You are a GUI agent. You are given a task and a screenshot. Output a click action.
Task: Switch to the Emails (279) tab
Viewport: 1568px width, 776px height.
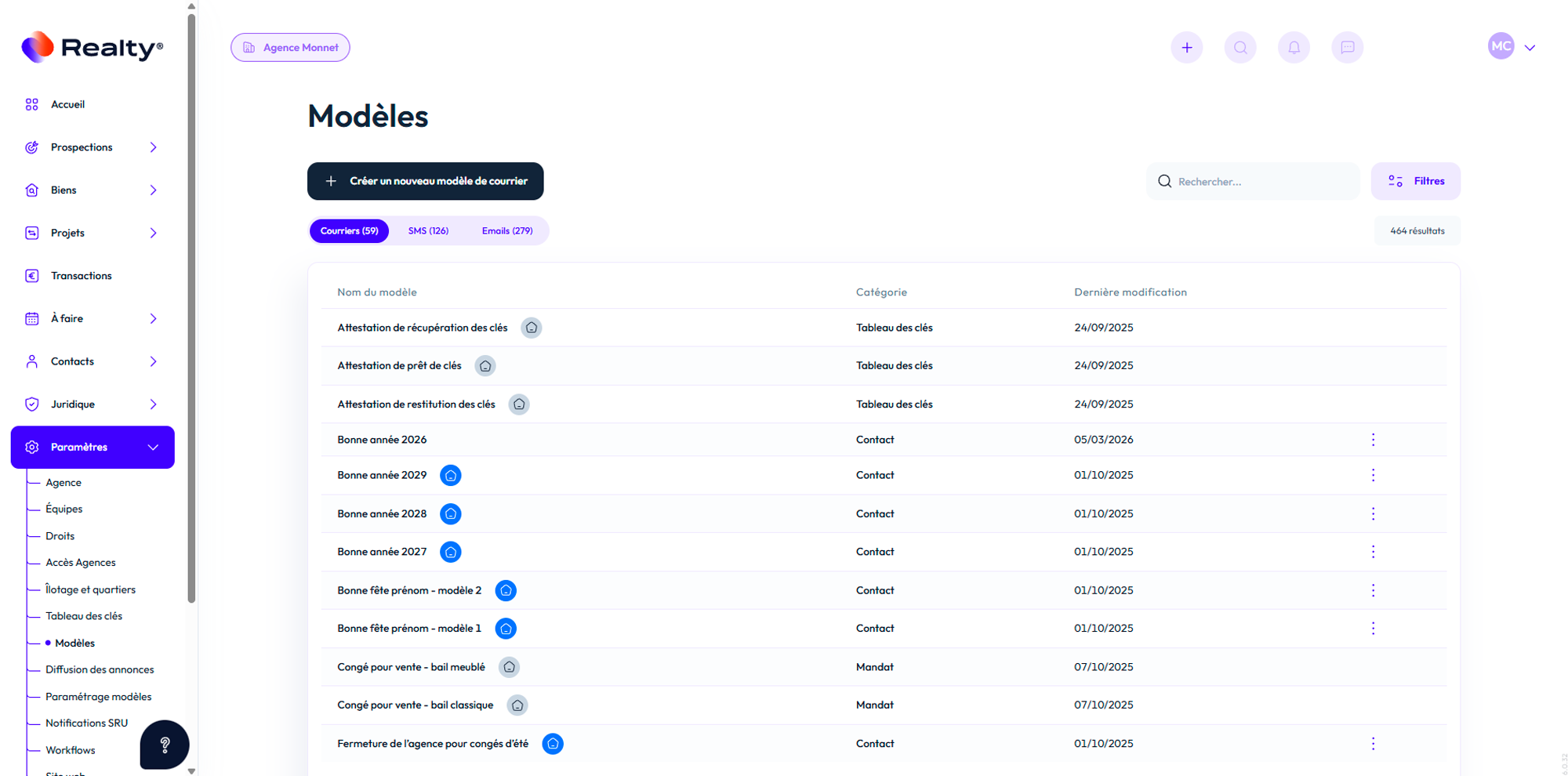(506, 231)
